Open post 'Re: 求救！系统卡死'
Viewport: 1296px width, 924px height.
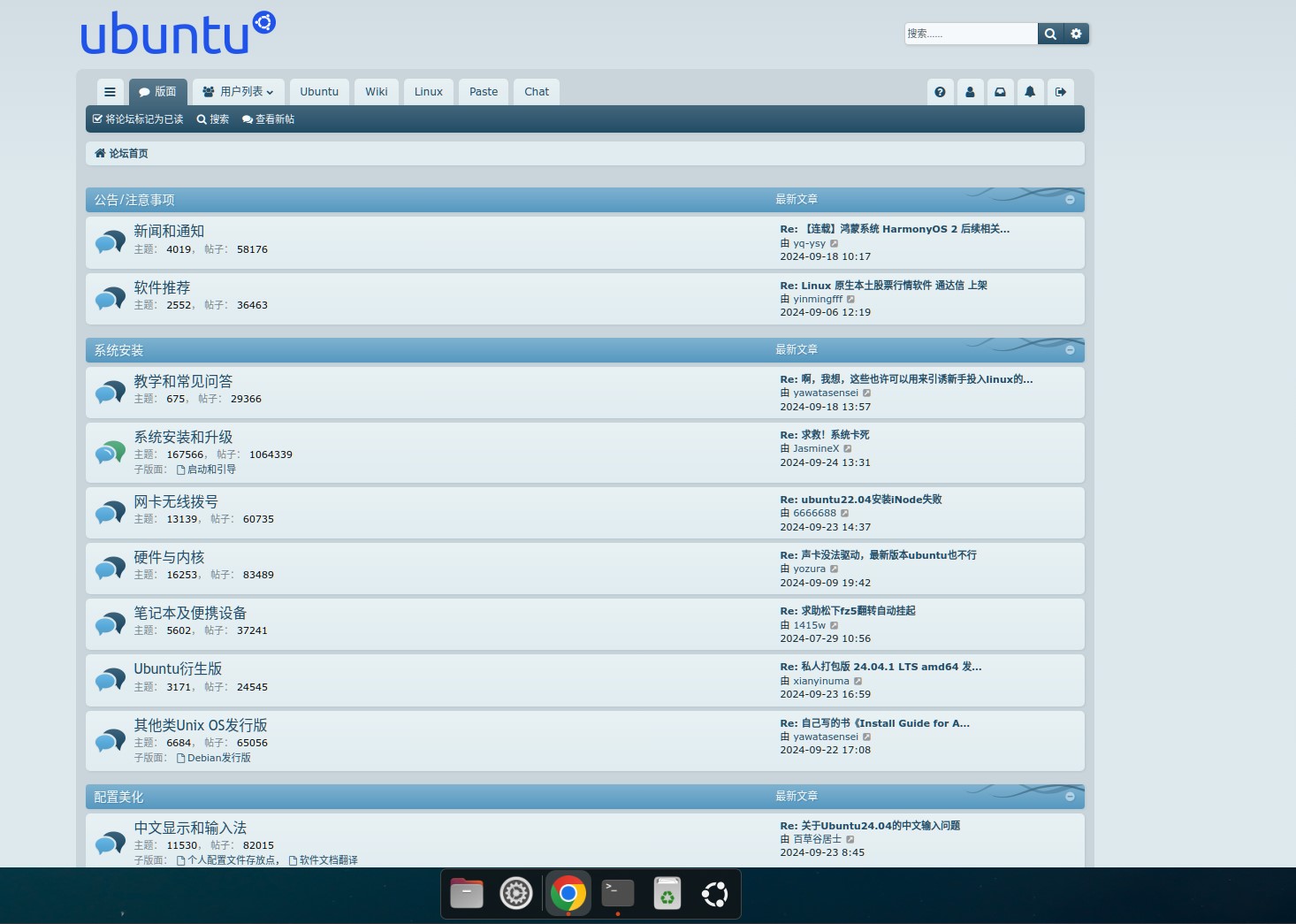tap(825, 435)
